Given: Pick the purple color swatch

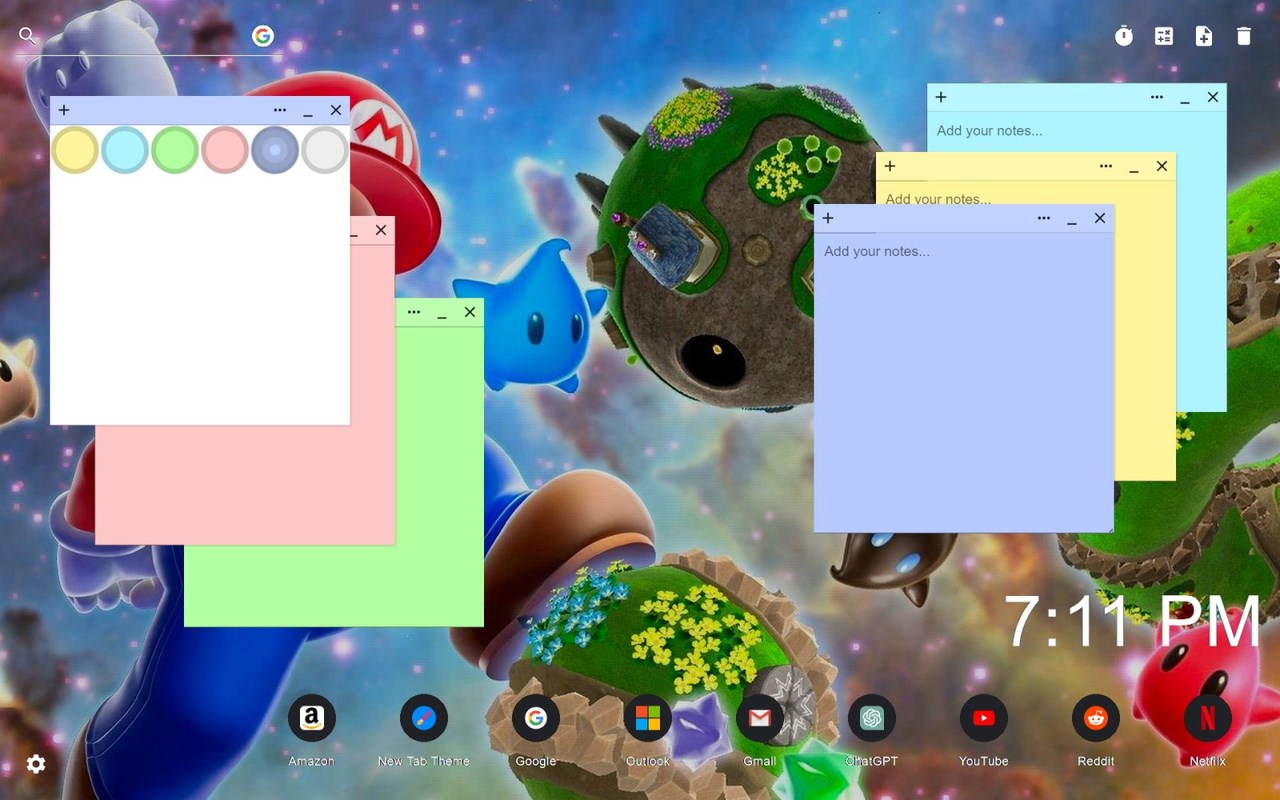Looking at the screenshot, I should 275,150.
